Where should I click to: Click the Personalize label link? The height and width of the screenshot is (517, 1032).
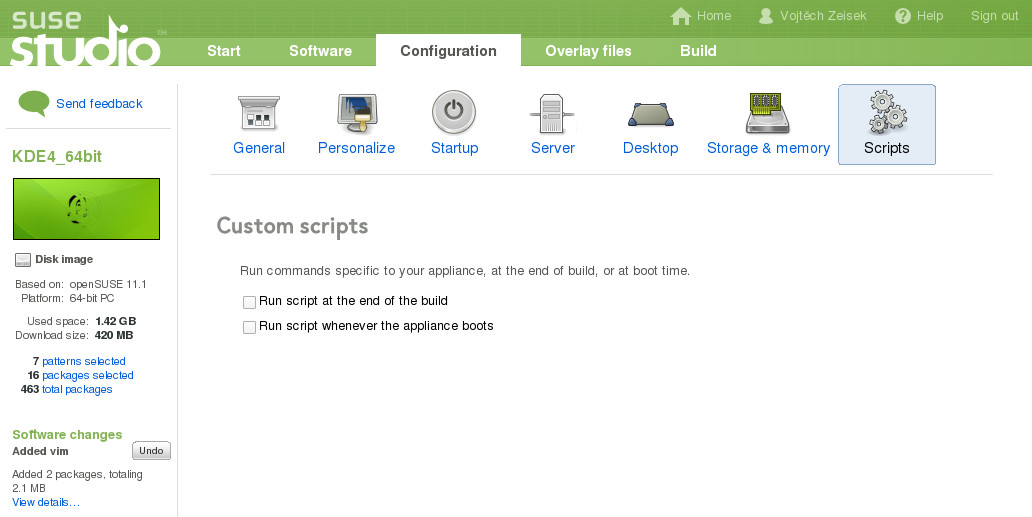[x=357, y=148]
